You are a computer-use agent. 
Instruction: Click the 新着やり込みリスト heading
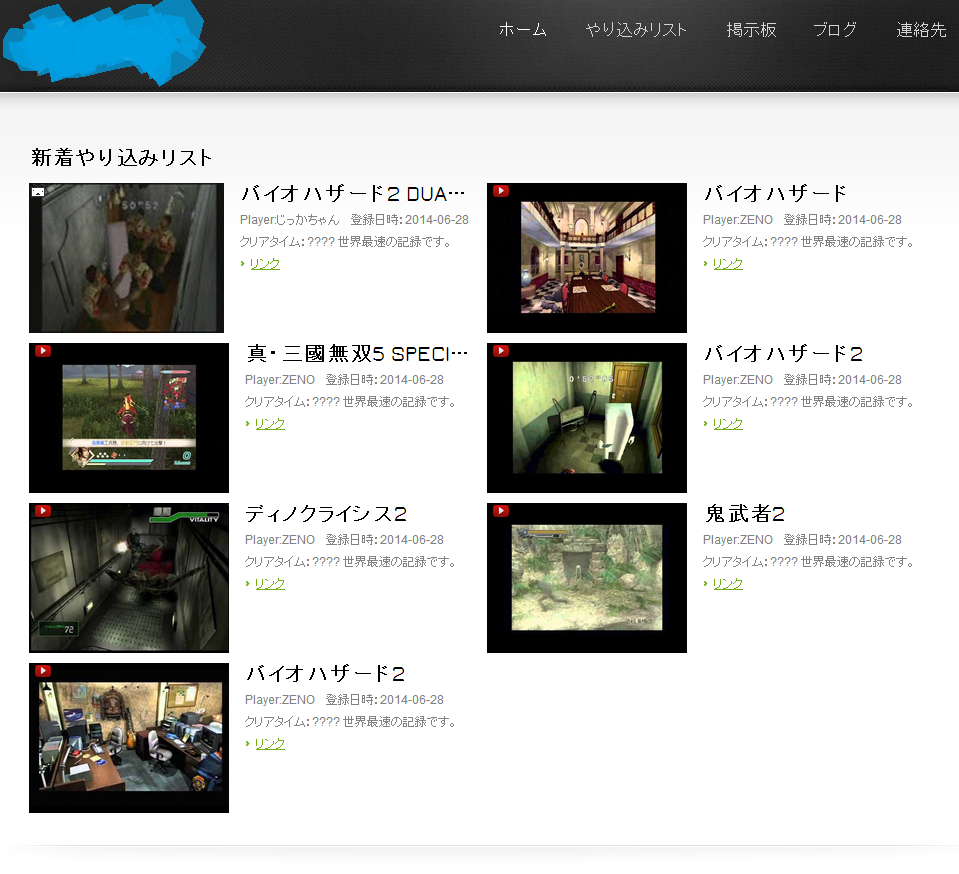[x=122, y=157]
